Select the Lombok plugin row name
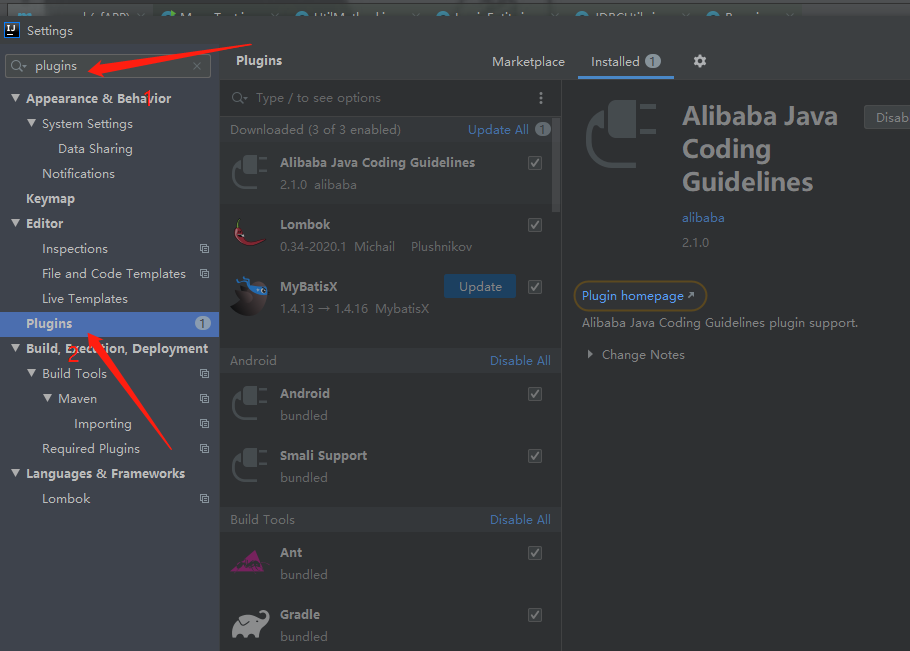 point(305,225)
